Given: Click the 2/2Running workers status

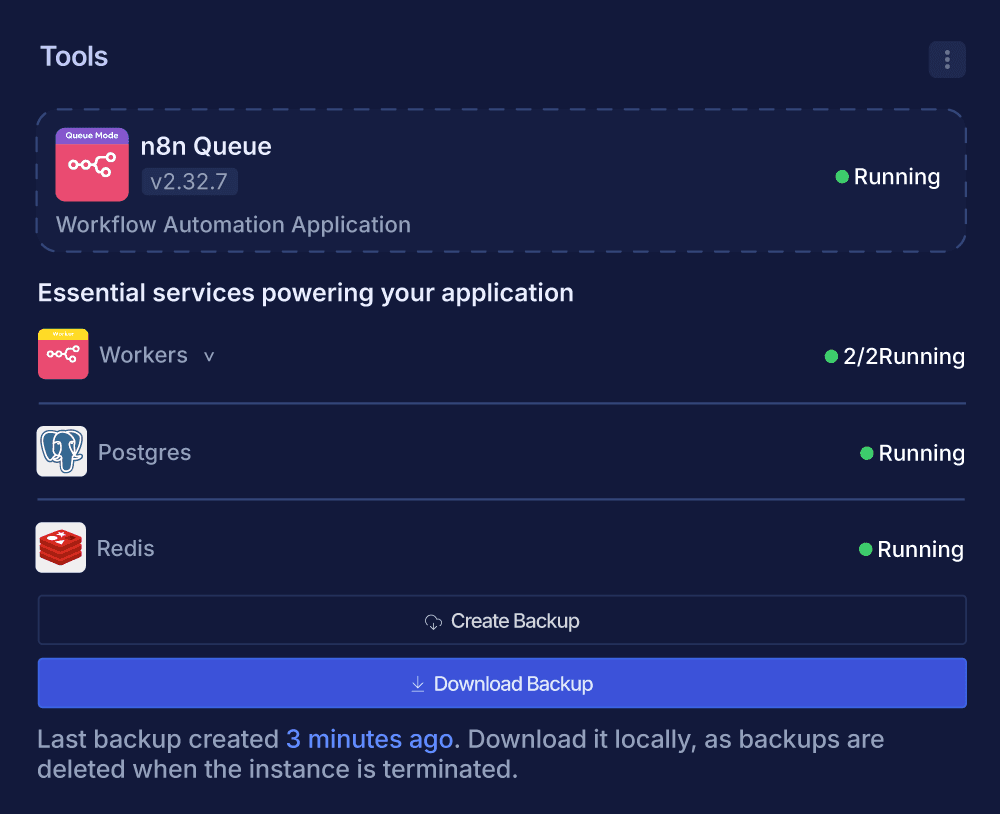Looking at the screenshot, I should point(895,357).
